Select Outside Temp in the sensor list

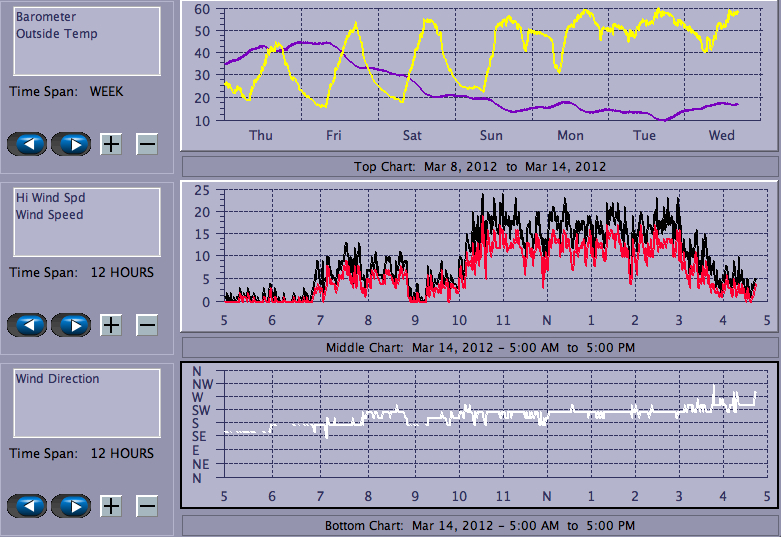[56, 33]
